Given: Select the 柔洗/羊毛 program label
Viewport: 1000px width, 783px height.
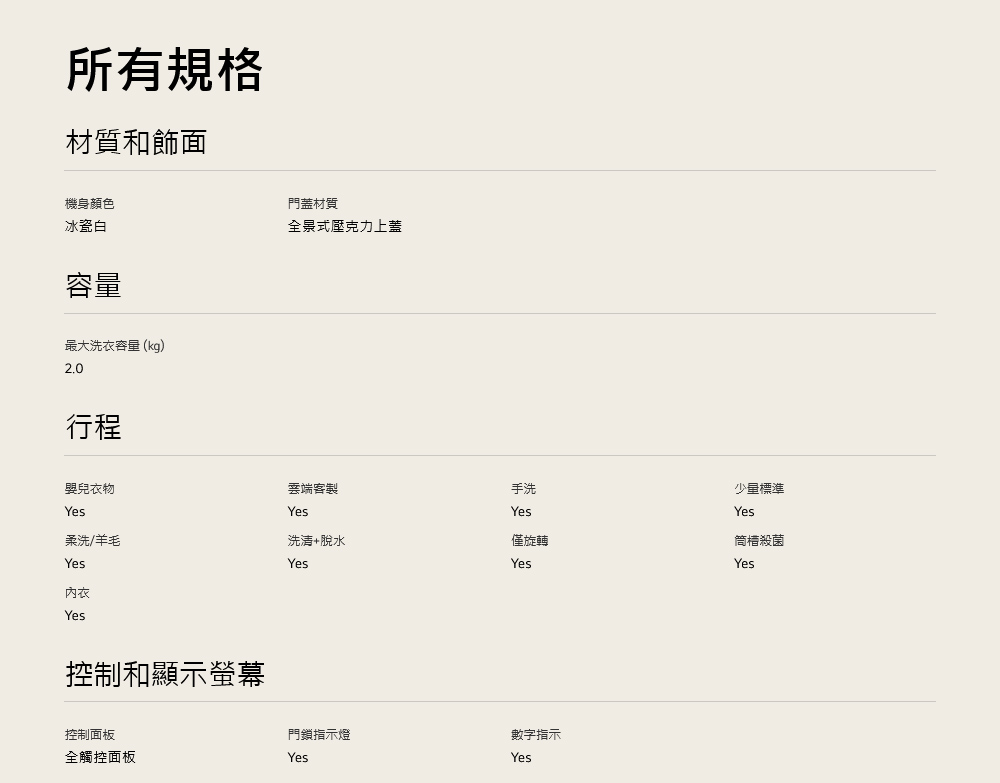Looking at the screenshot, I should [92, 540].
